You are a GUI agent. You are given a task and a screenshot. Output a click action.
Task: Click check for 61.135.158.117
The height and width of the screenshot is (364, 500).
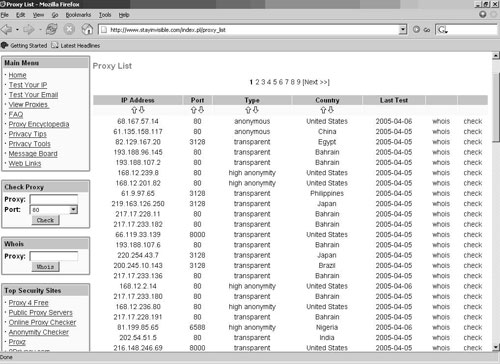[x=473, y=132]
